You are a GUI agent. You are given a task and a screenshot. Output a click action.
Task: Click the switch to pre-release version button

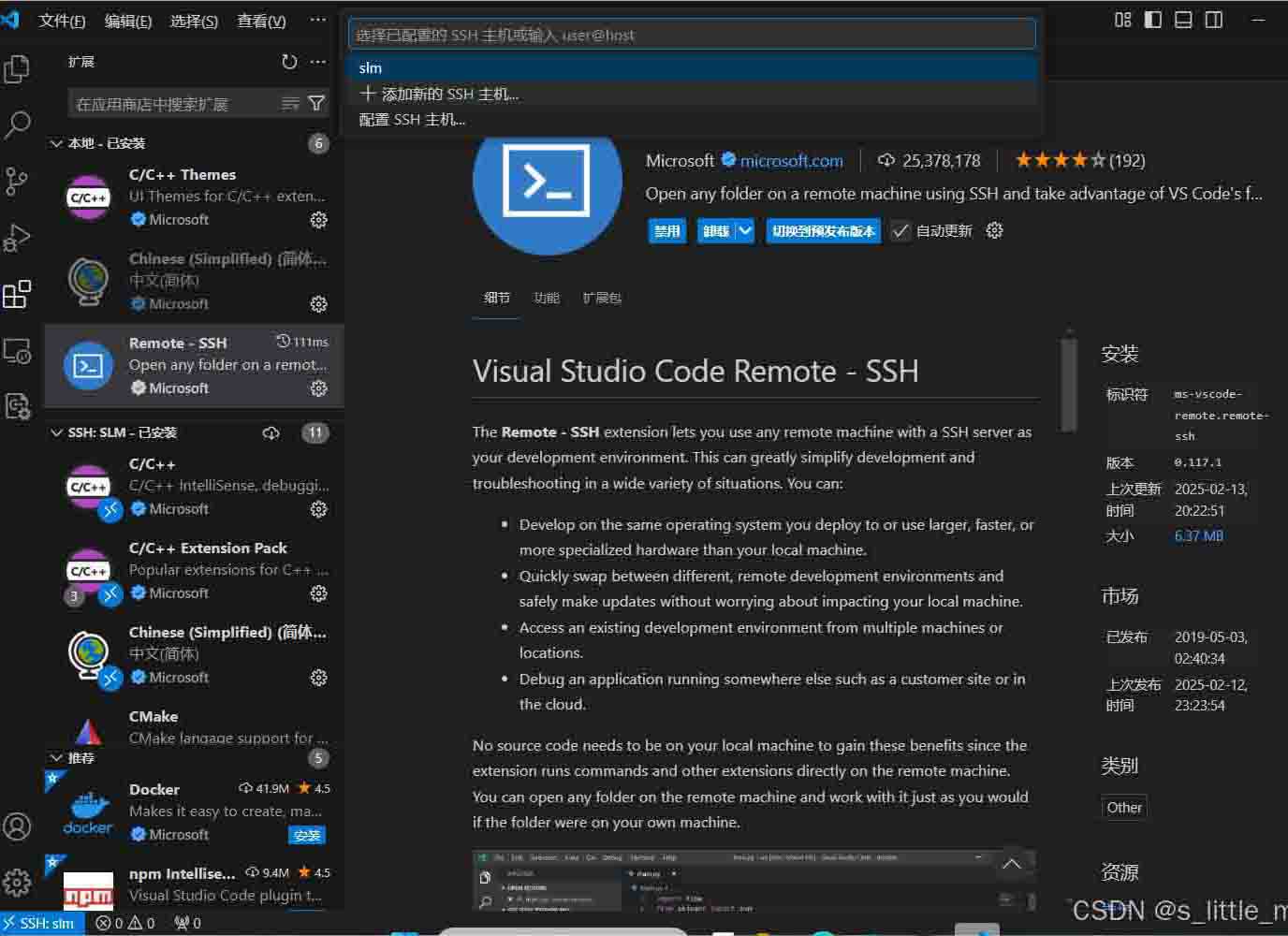(x=823, y=231)
